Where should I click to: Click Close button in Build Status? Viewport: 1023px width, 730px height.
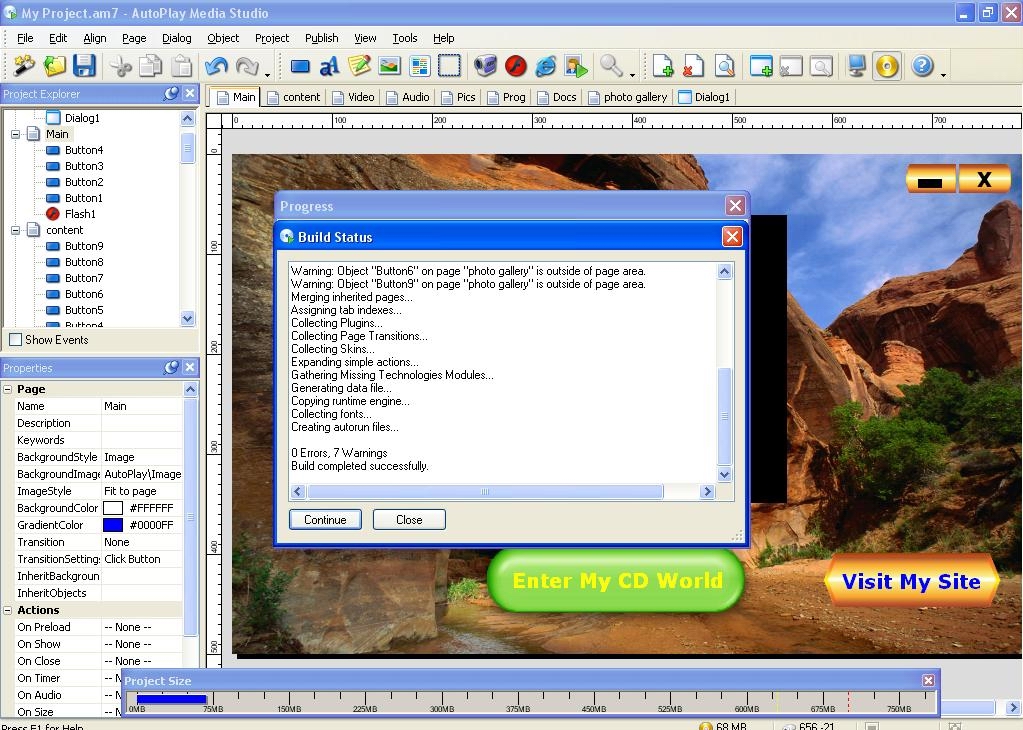(x=409, y=520)
